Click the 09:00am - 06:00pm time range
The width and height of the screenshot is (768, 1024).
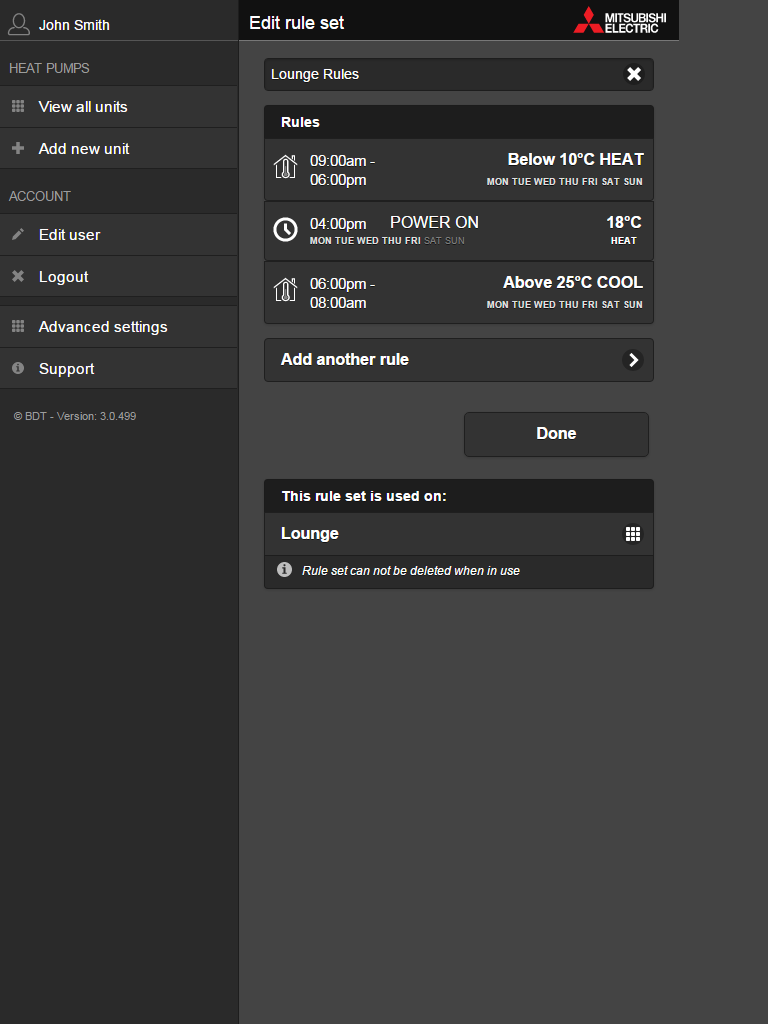[x=342, y=170]
